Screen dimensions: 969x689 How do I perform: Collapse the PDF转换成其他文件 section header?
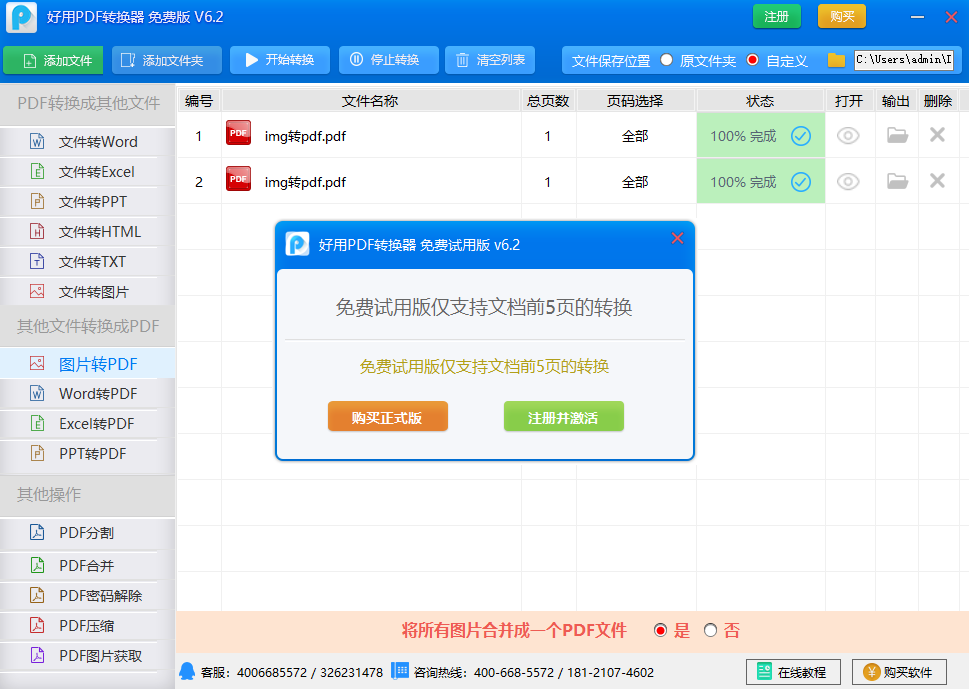tap(87, 103)
